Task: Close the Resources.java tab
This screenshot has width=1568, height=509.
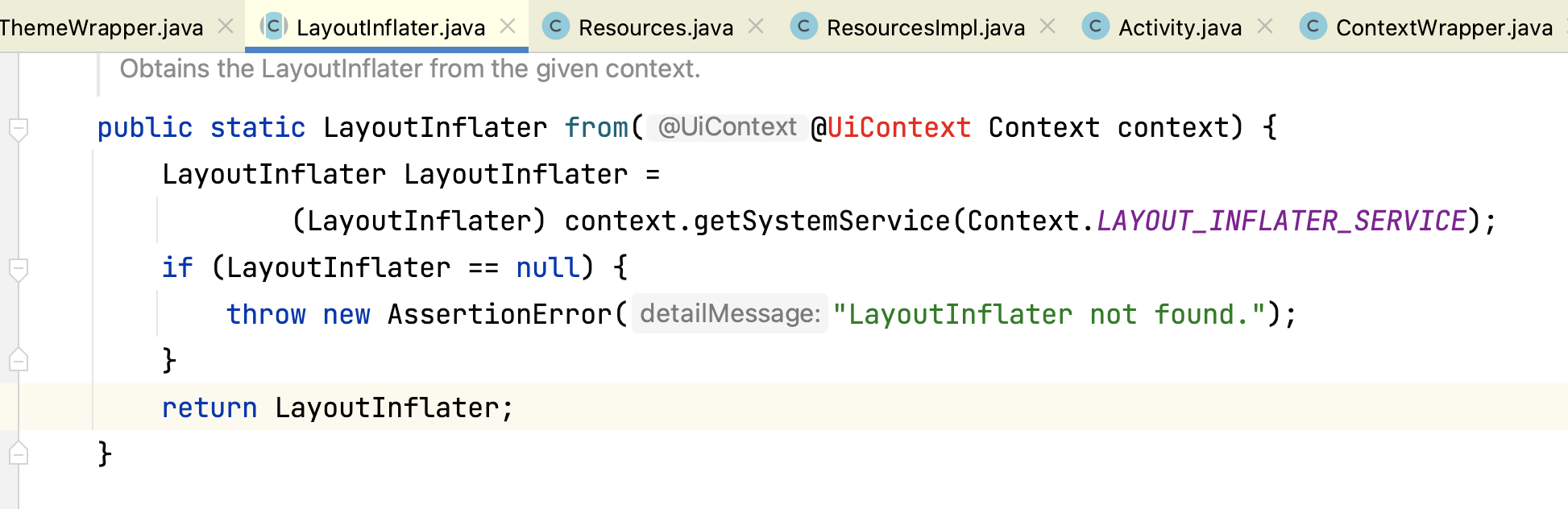Action: 756,27
